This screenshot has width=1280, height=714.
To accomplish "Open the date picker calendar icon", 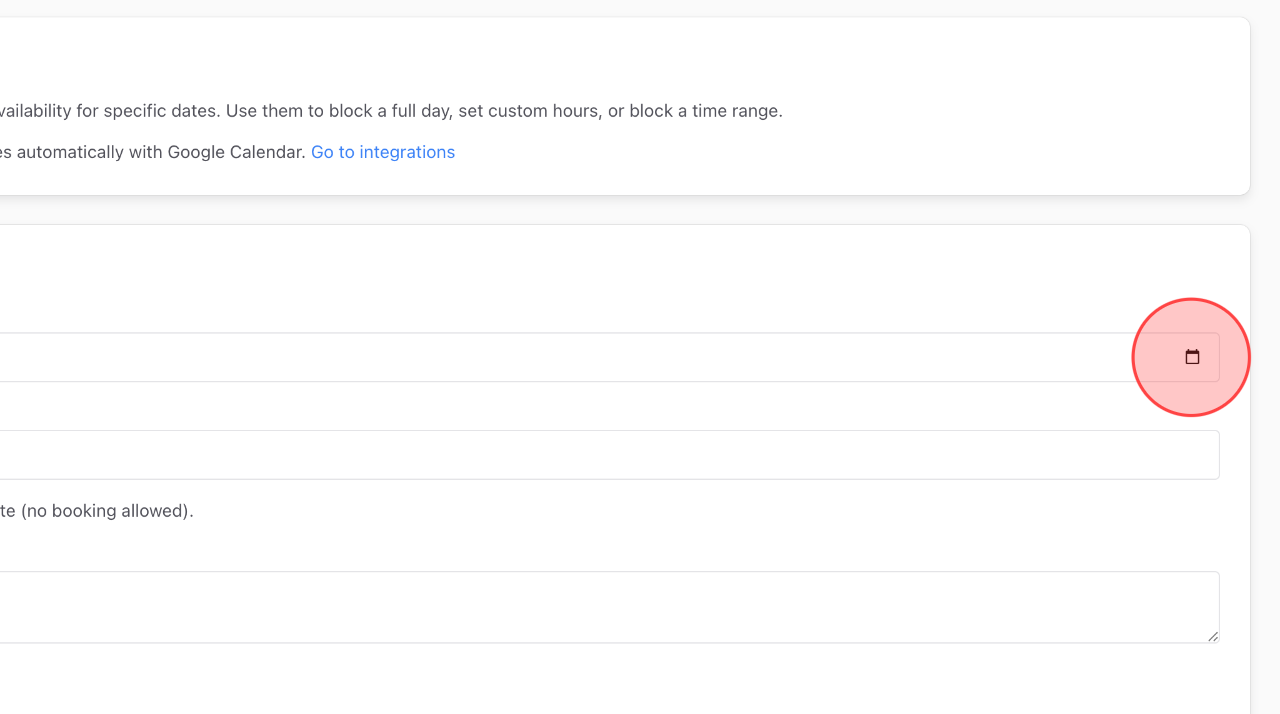I will tap(1192, 357).
